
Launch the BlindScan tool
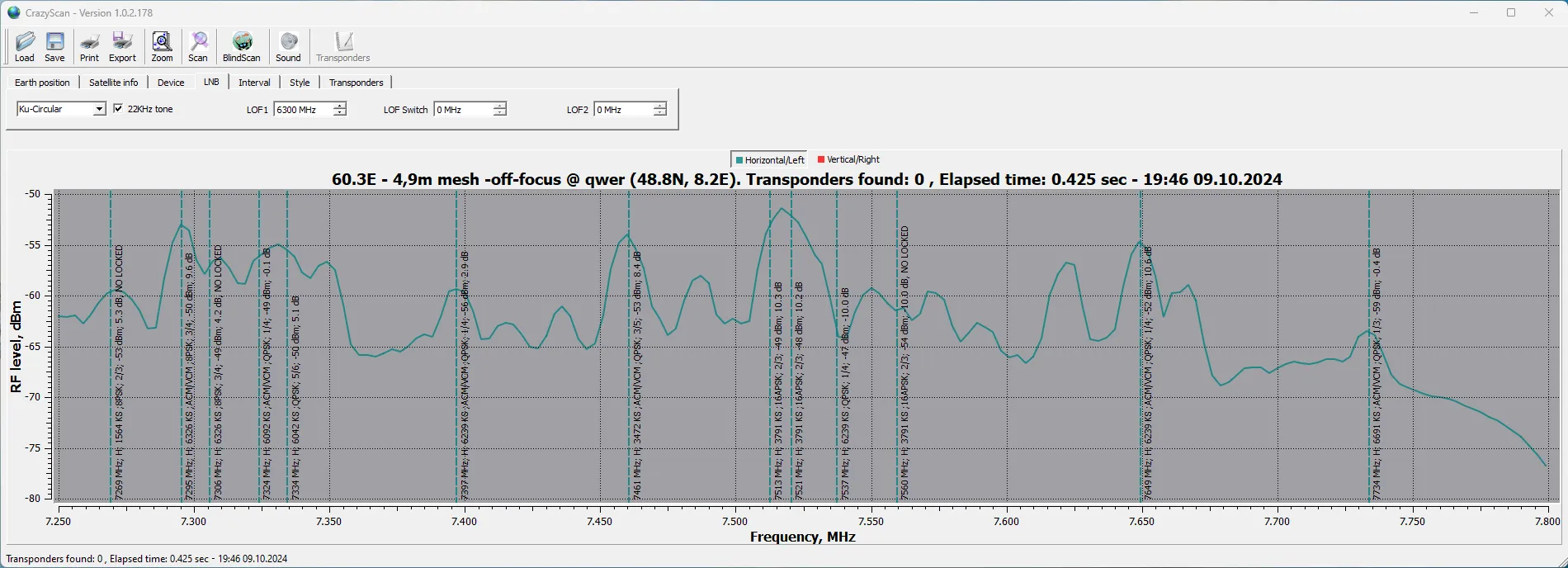[x=241, y=46]
